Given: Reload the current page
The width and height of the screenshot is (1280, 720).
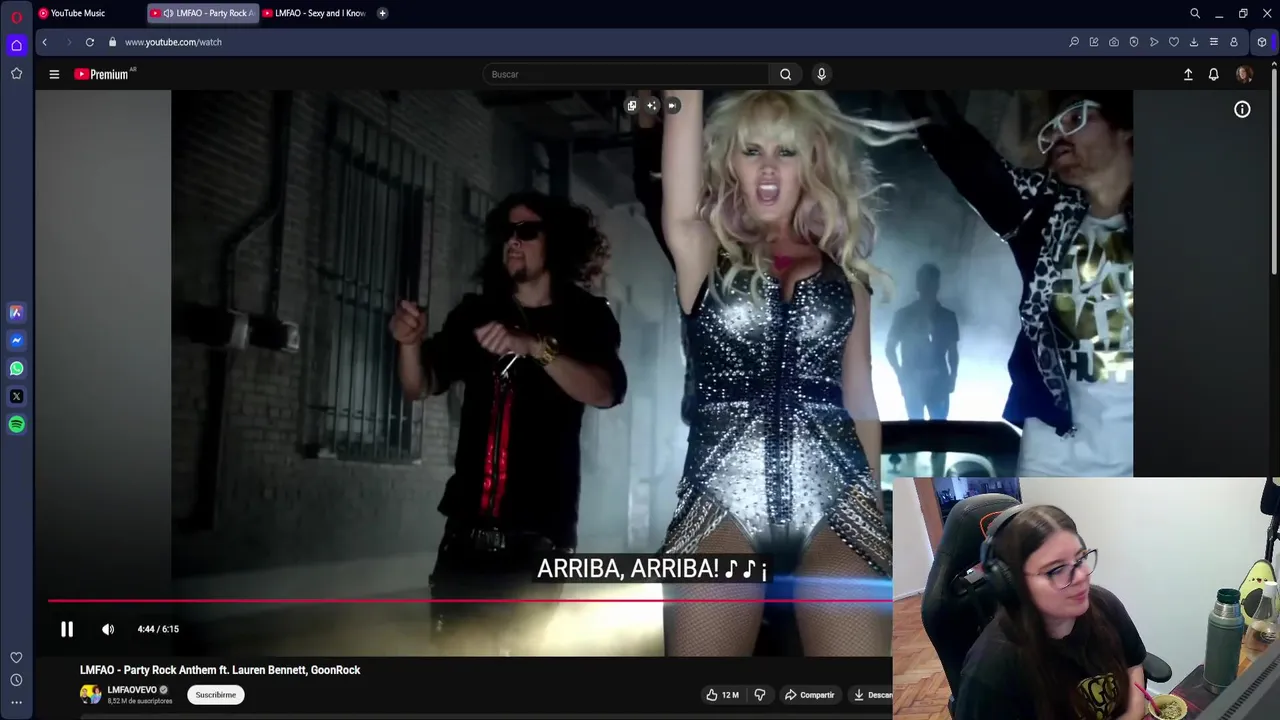Looking at the screenshot, I should click(90, 42).
